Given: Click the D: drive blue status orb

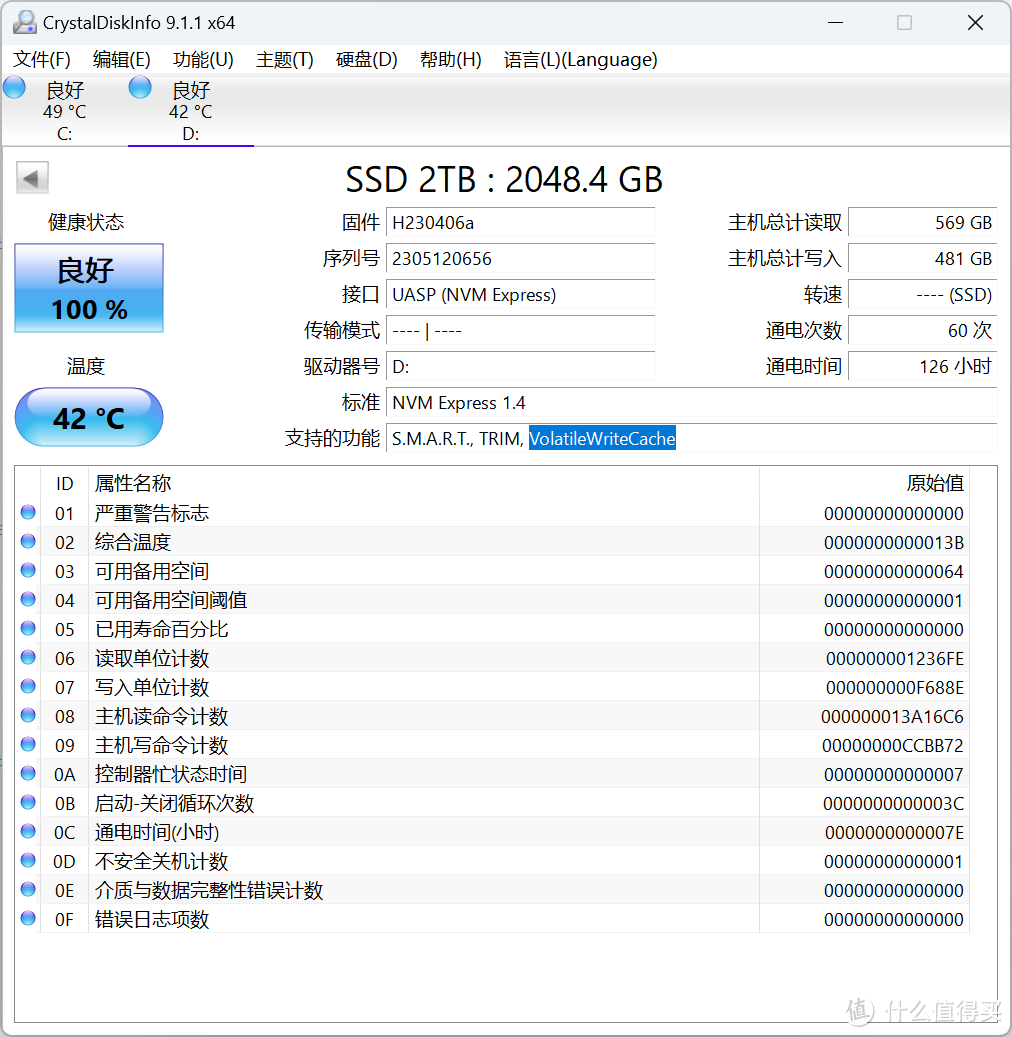Looking at the screenshot, I should point(140,88).
